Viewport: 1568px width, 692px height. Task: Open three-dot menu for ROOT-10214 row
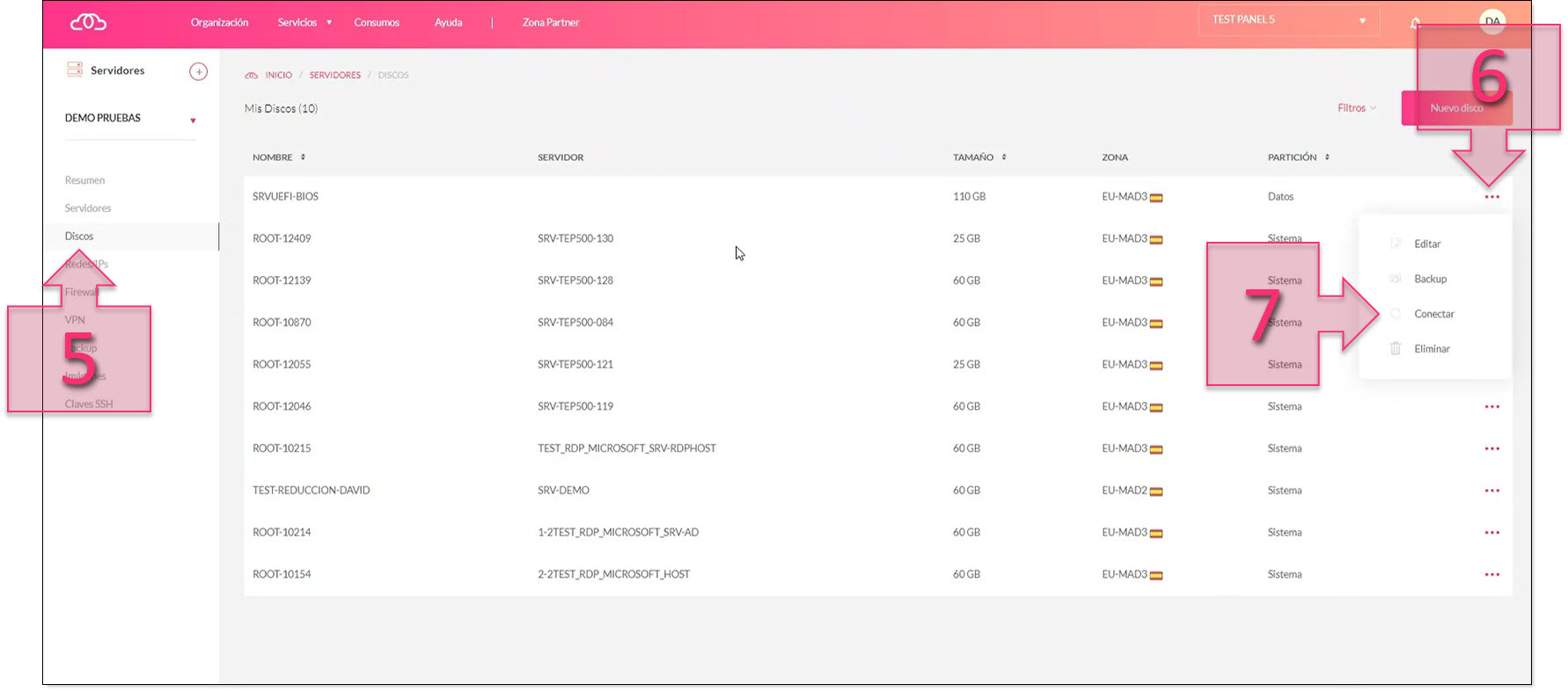[1491, 533]
